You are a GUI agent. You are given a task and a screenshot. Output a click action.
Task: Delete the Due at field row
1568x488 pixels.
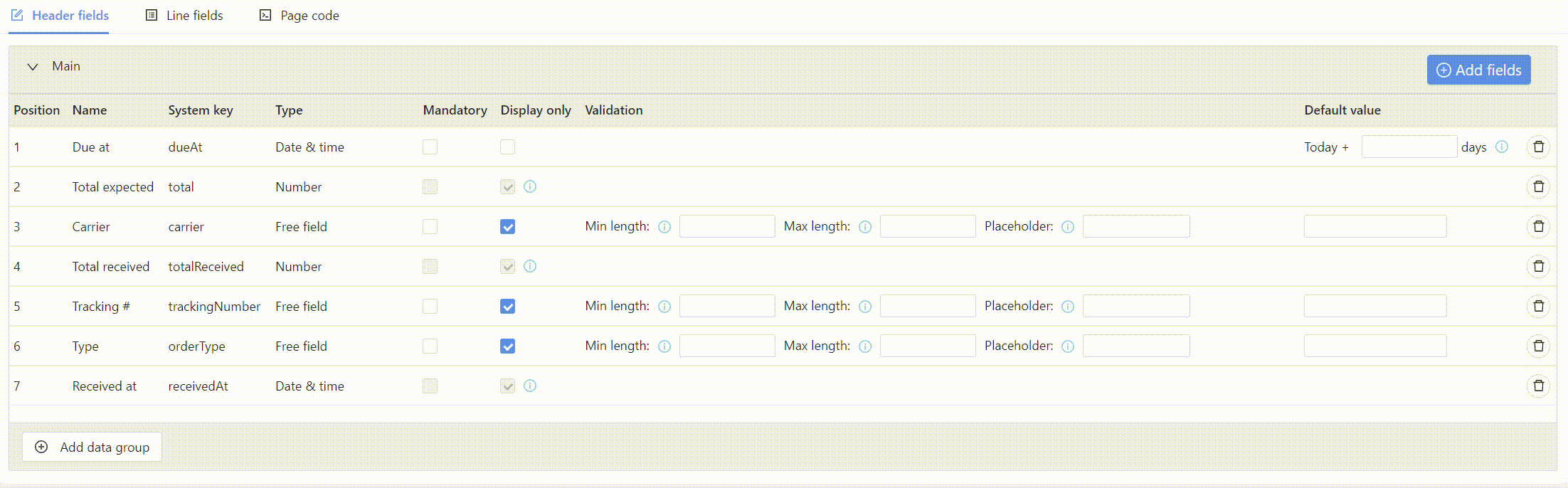pyautogui.click(x=1538, y=147)
